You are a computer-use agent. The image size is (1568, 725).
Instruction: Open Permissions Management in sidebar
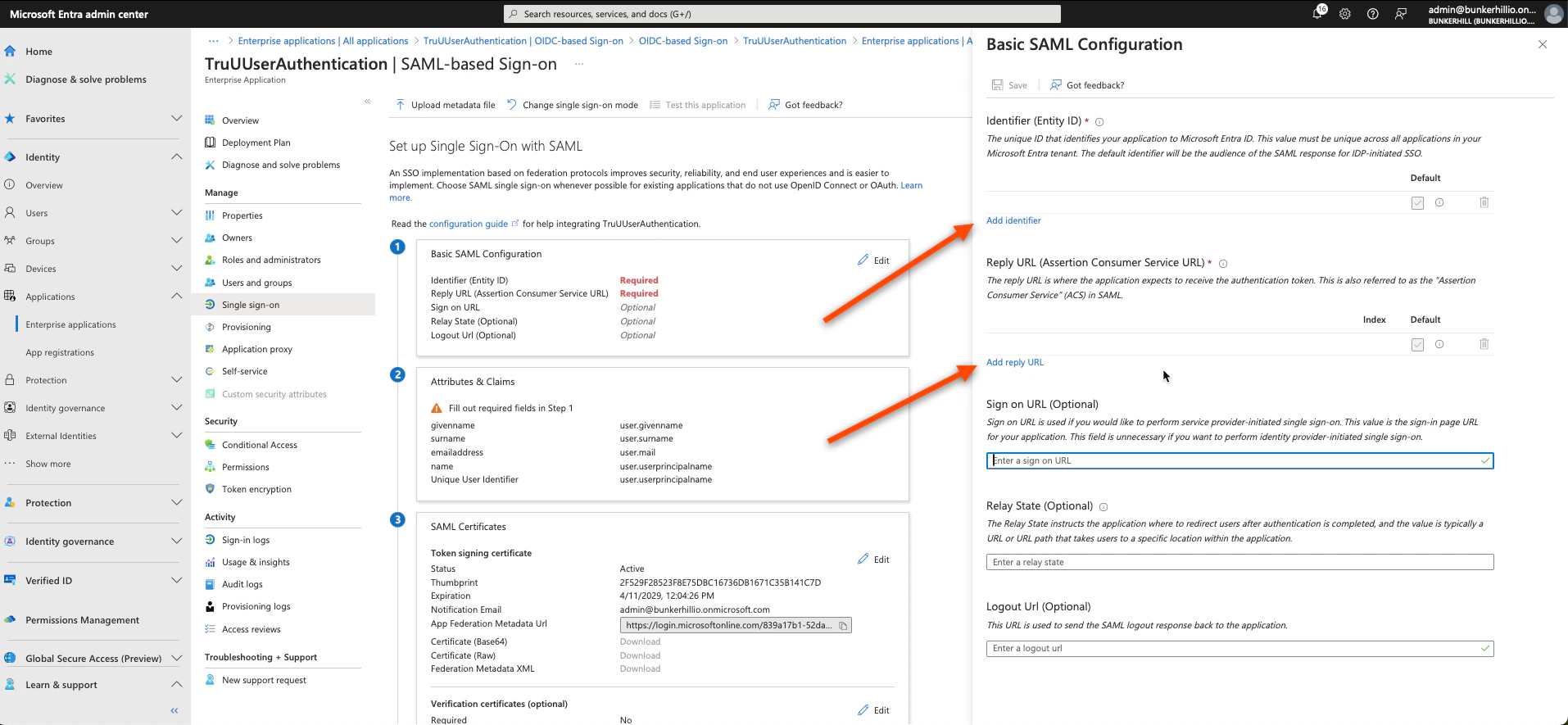coord(82,620)
